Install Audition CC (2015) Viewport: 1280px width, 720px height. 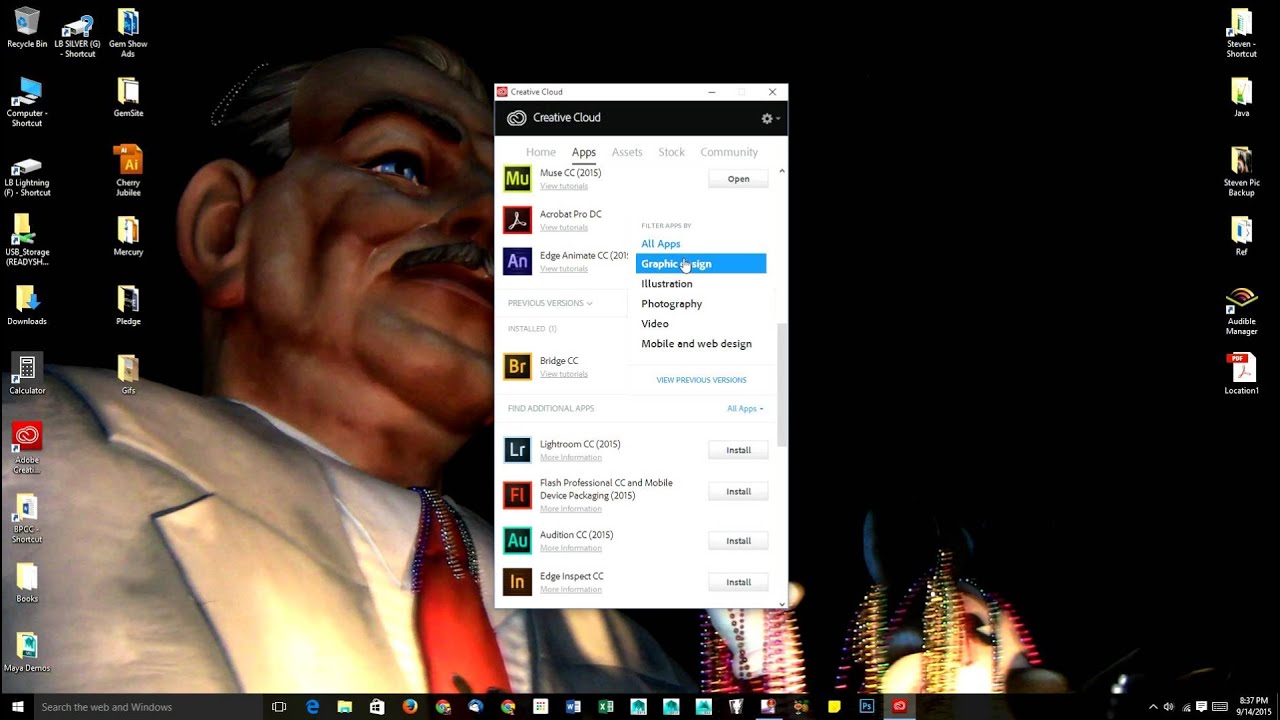(738, 541)
